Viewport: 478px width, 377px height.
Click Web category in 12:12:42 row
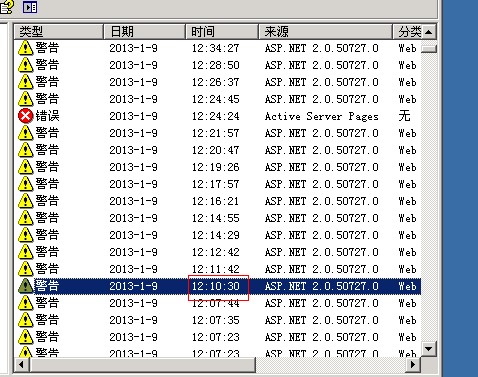coord(407,252)
